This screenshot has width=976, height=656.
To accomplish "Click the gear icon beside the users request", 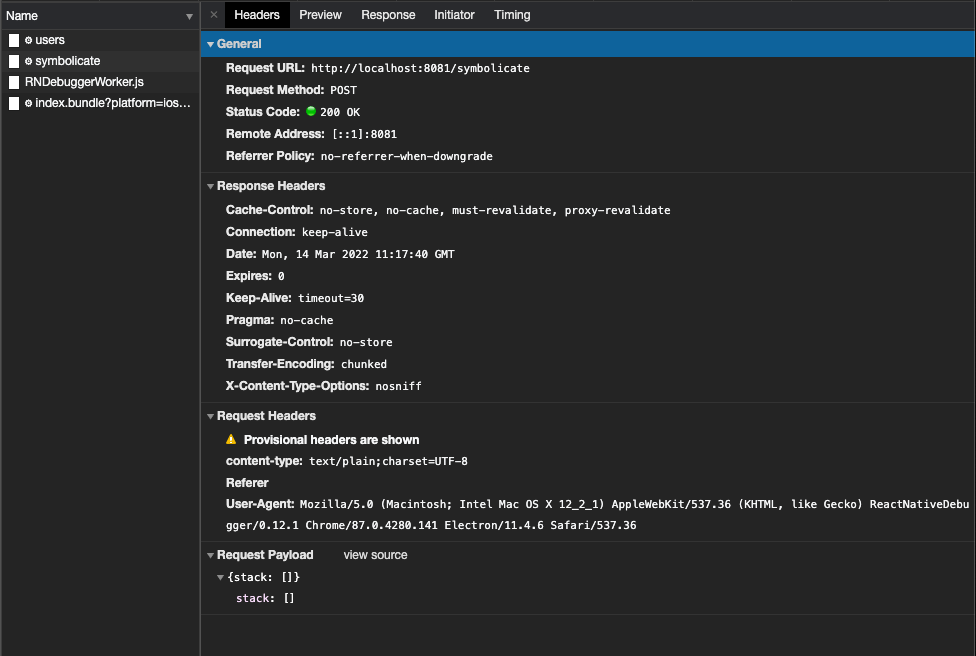I will (x=28, y=41).
